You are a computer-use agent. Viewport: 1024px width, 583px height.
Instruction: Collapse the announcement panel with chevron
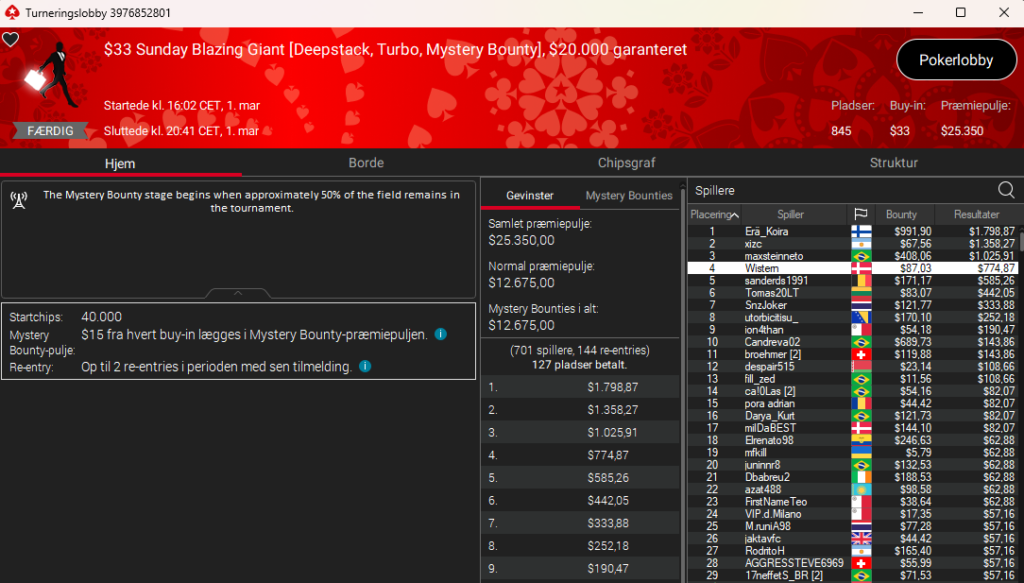[238, 293]
